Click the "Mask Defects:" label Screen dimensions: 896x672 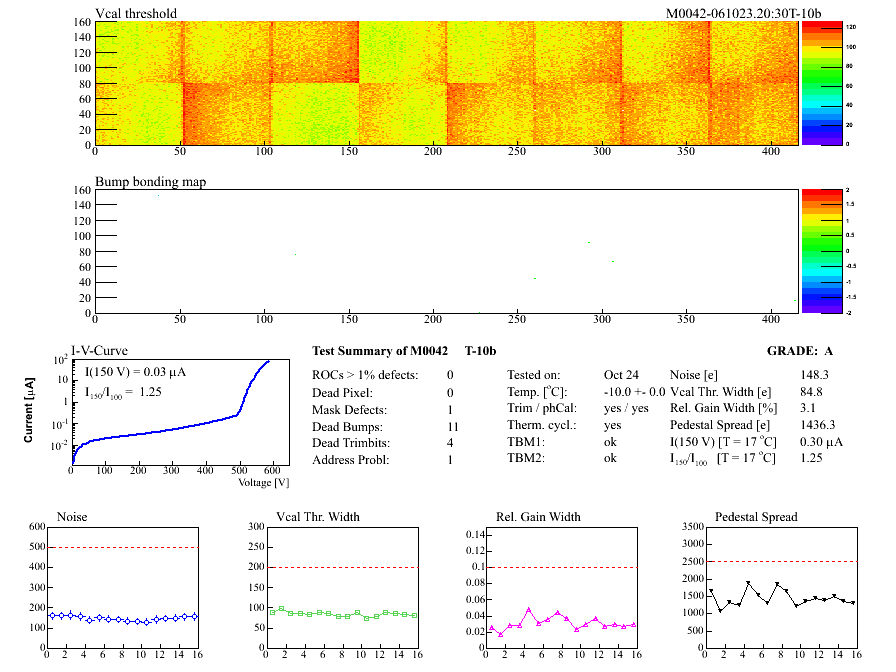pos(350,410)
